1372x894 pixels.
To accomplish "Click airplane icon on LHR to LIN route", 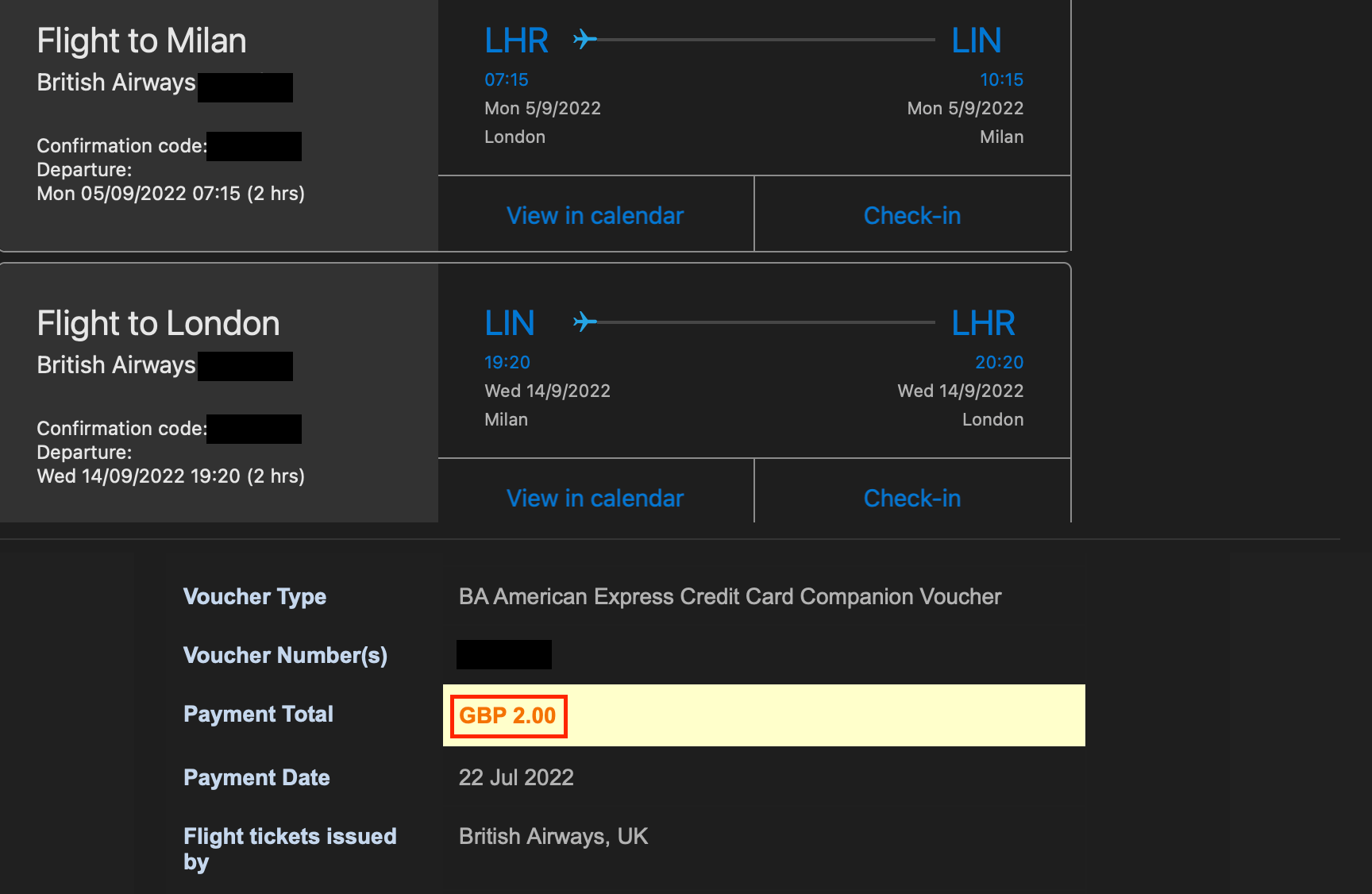I will click(x=584, y=39).
